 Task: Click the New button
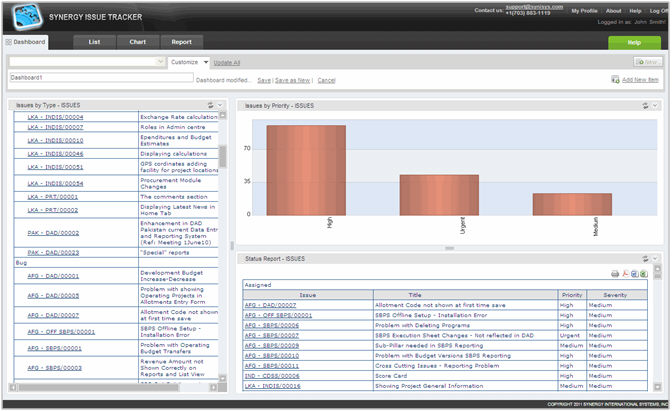click(648, 62)
